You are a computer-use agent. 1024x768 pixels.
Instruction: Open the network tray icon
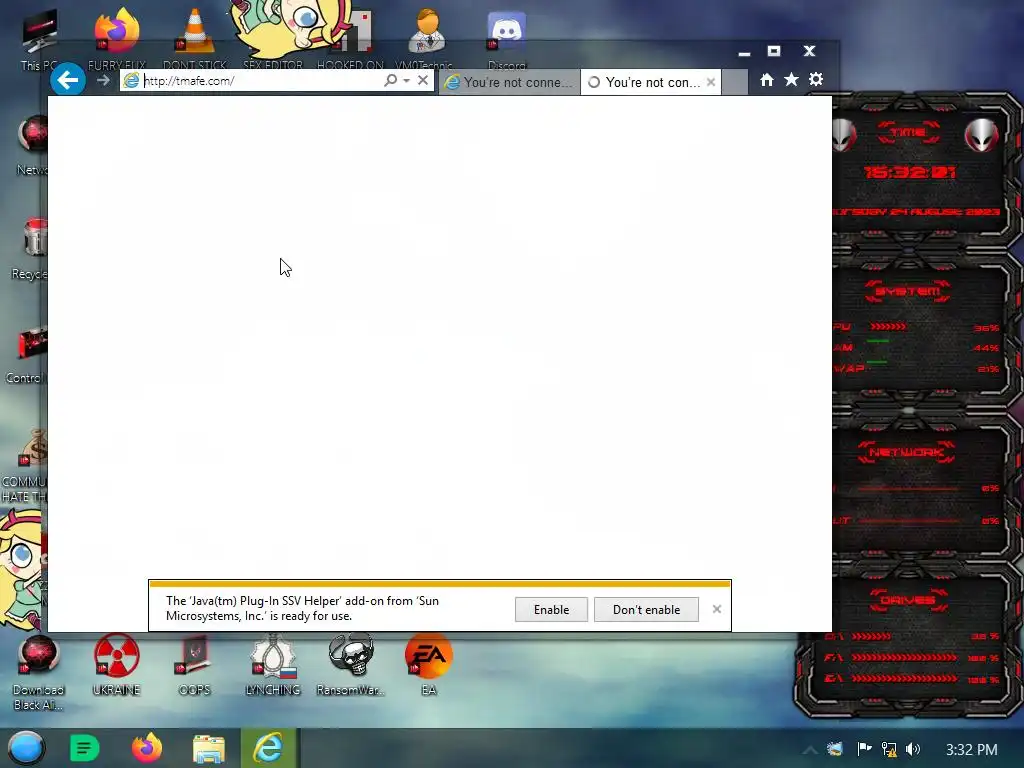tap(889, 749)
